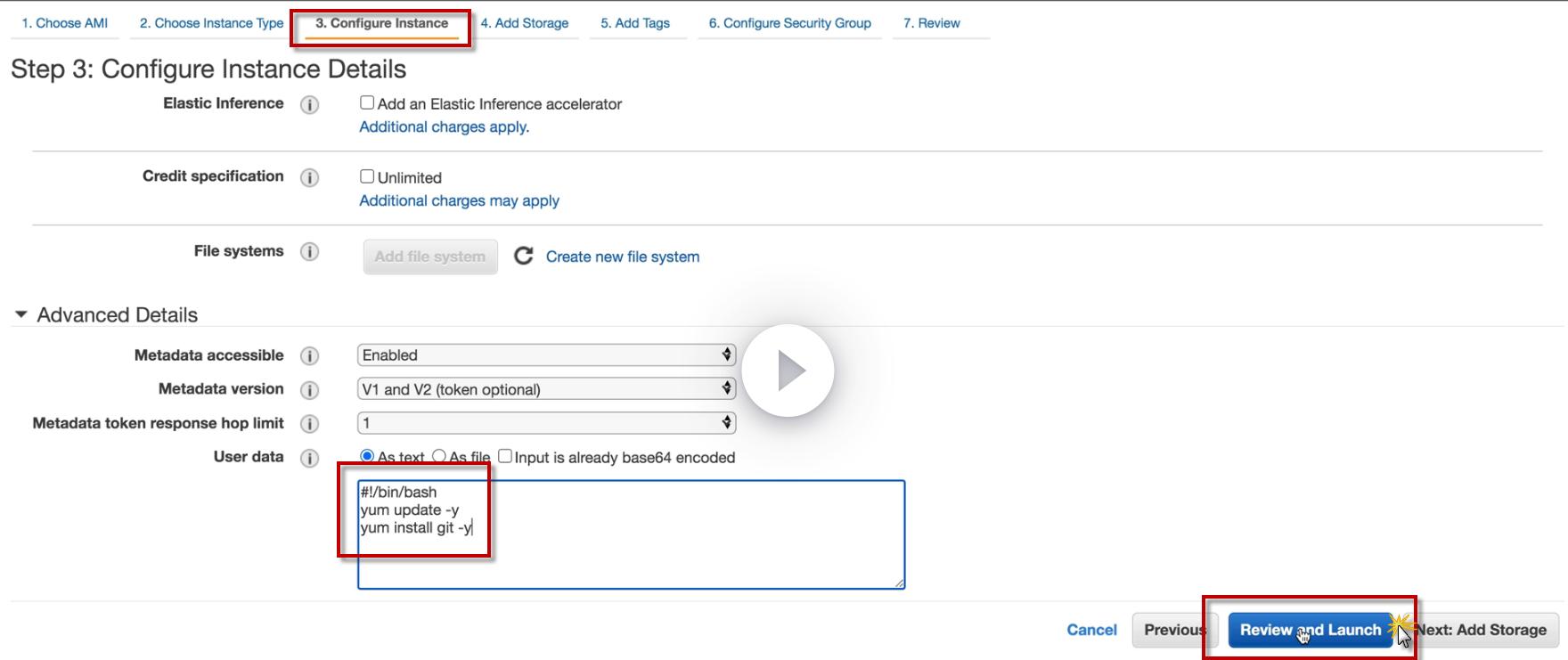Go to the 4. Add Storage tab

[x=524, y=23]
